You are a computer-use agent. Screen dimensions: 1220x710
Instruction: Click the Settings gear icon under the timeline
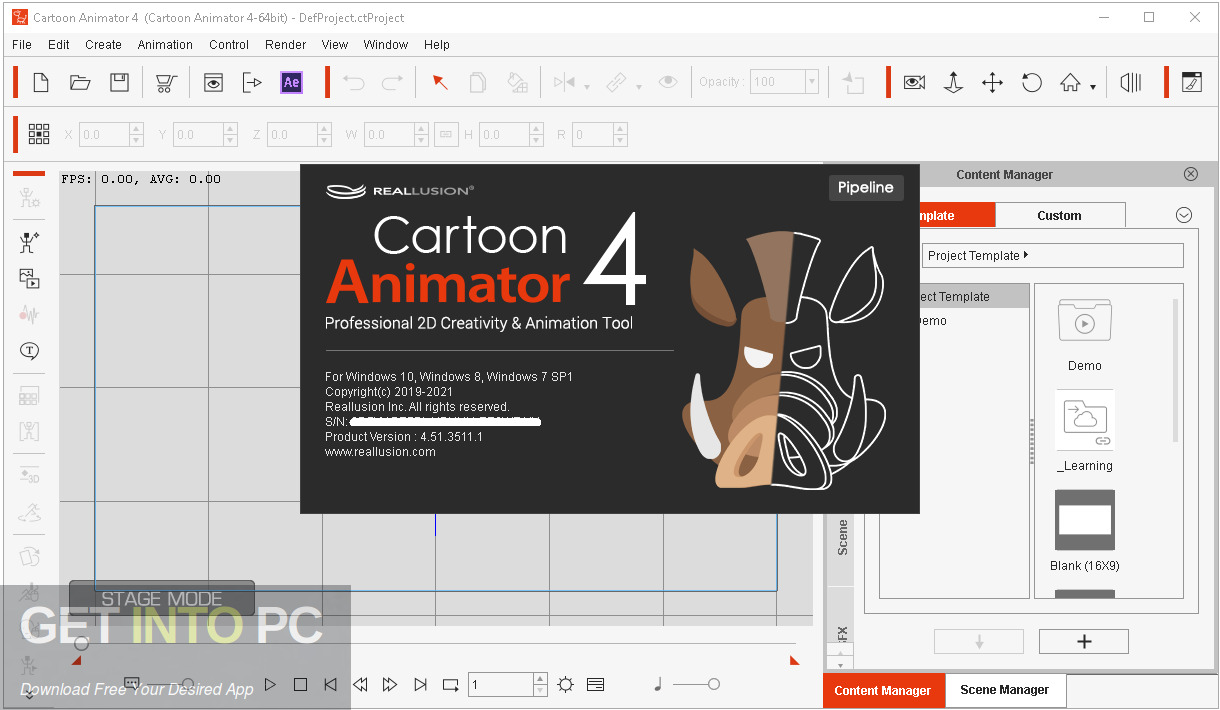point(566,684)
